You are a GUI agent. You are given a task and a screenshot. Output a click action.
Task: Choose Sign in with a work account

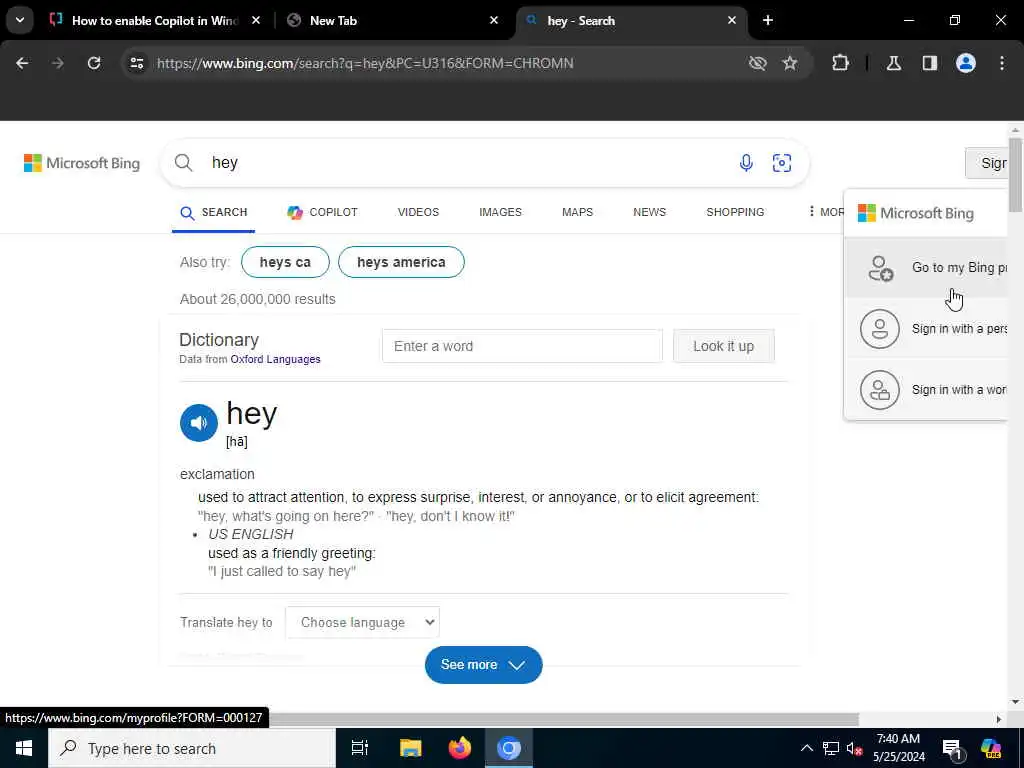pyautogui.click(x=926, y=389)
